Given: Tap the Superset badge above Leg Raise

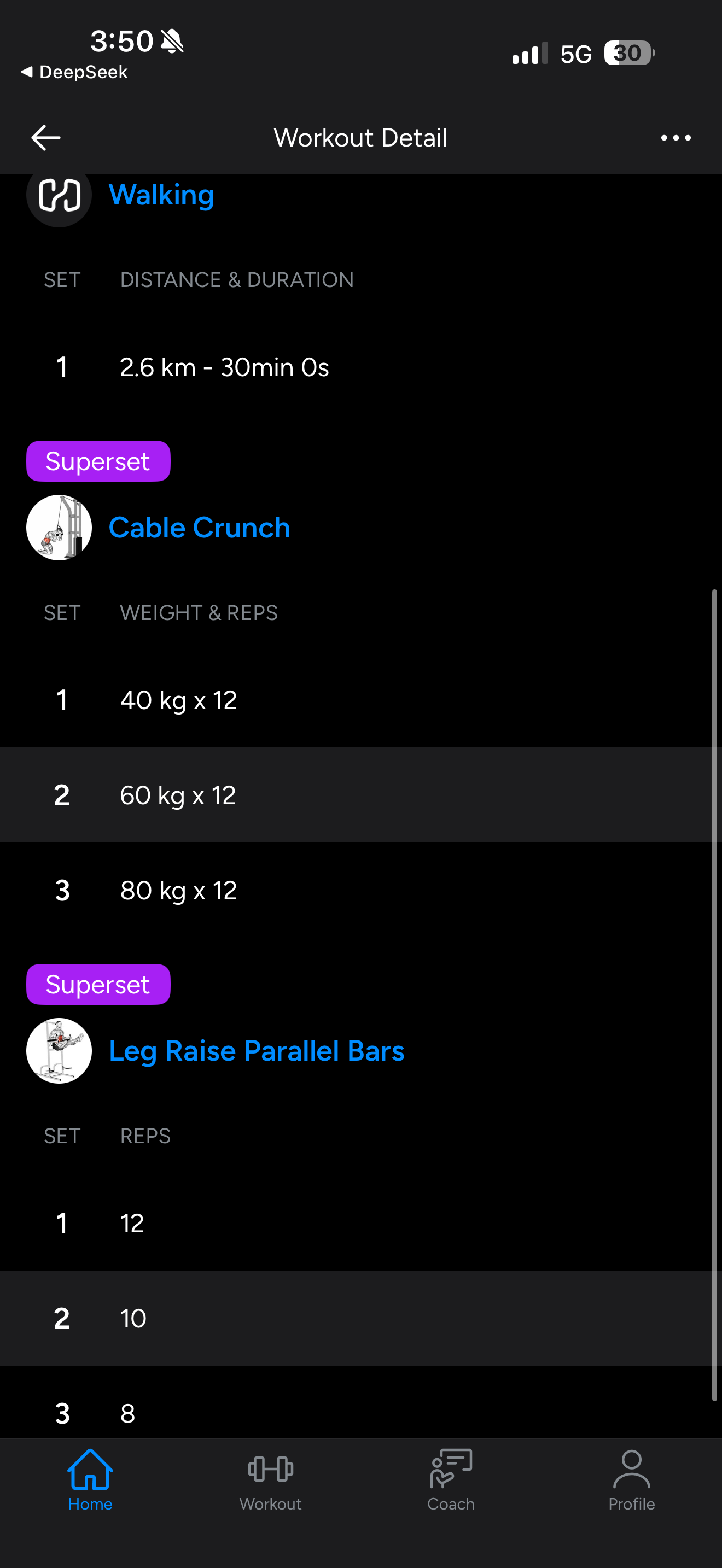Looking at the screenshot, I should 98,984.
